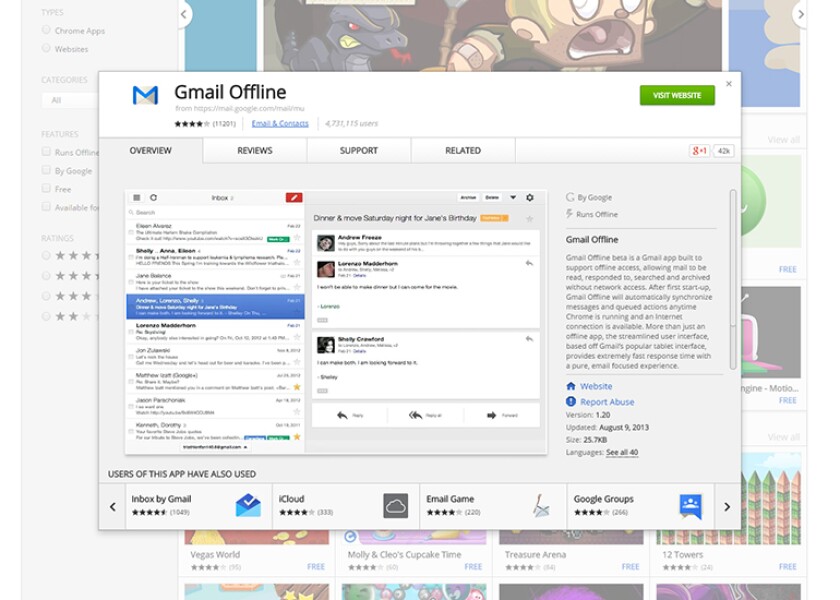Switch to the Reviews tab
Screen dimensions: 840x600
pyautogui.click(x=254, y=151)
